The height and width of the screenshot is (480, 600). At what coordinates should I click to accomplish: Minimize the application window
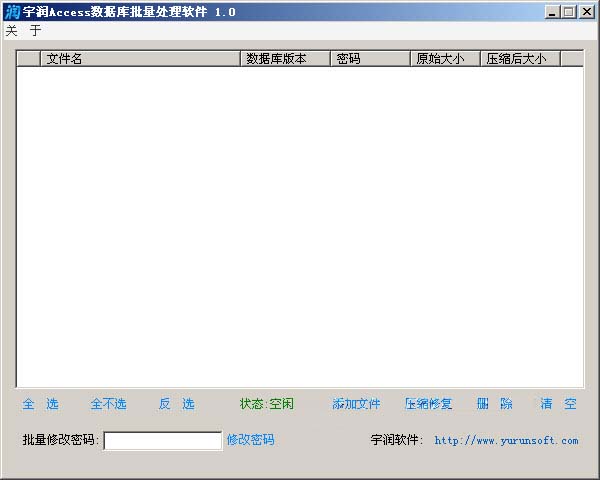click(x=553, y=11)
